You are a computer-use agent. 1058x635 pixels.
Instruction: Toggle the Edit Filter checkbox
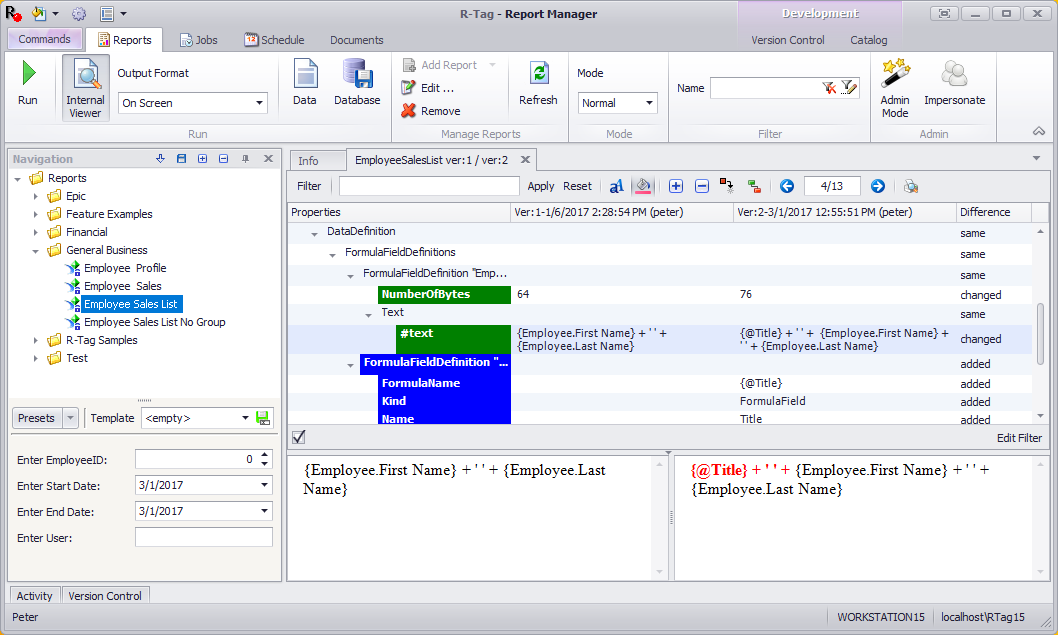pos(299,437)
